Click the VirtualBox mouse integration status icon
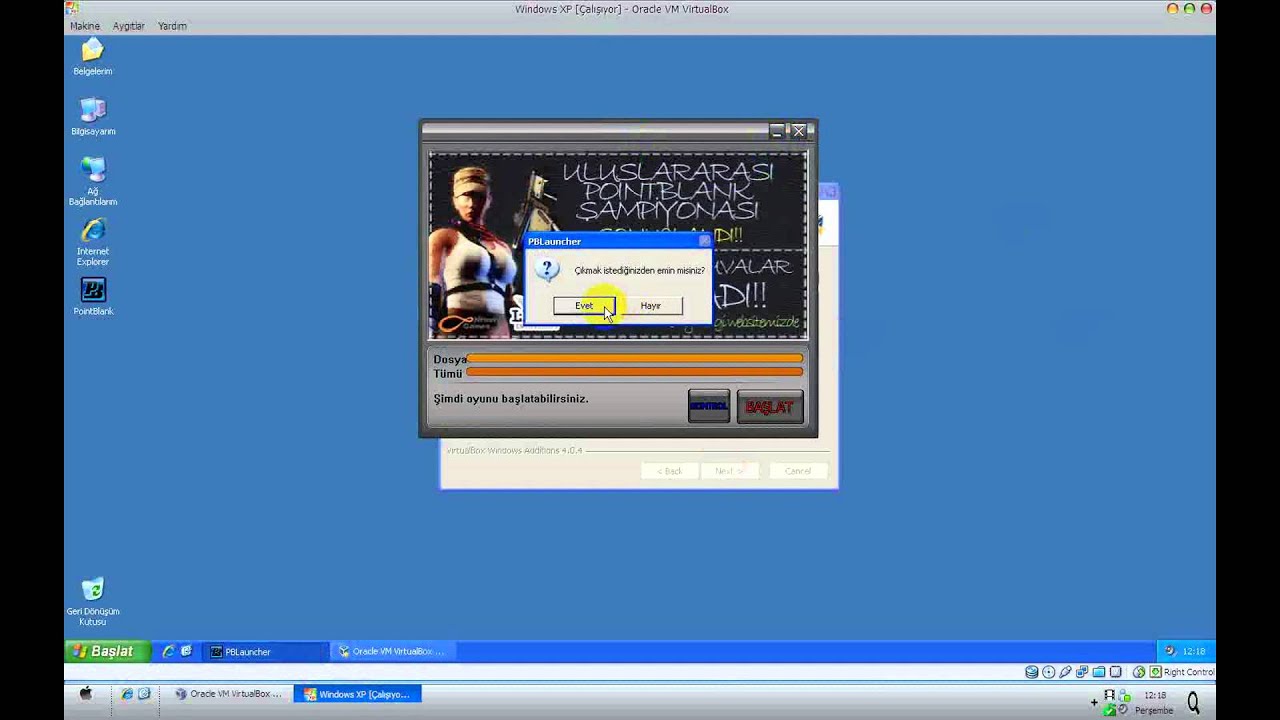1280x720 pixels. pos(1139,672)
